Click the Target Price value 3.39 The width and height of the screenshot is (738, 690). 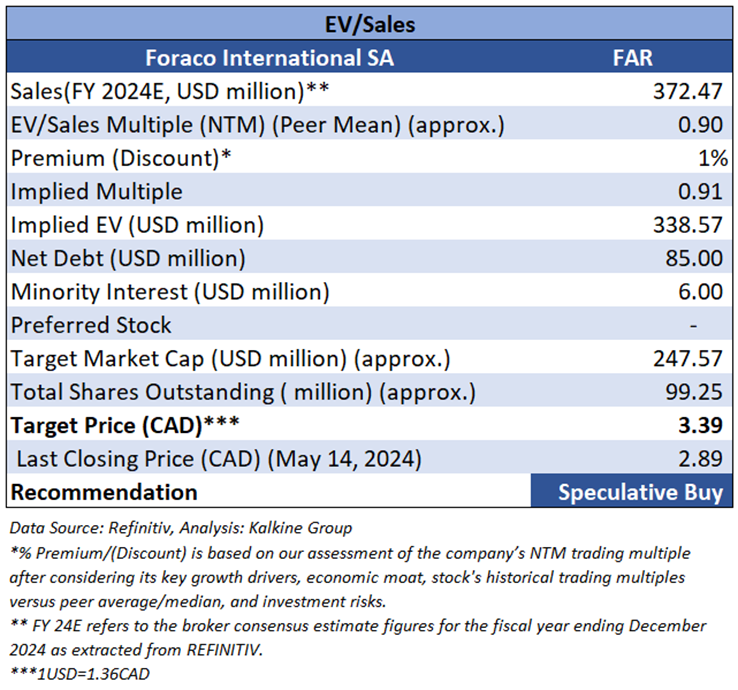point(700,425)
